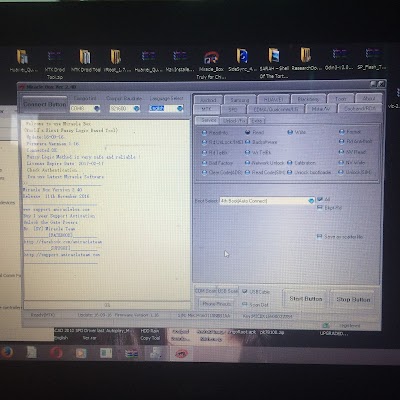Click the progress bar below the log

(107, 305)
